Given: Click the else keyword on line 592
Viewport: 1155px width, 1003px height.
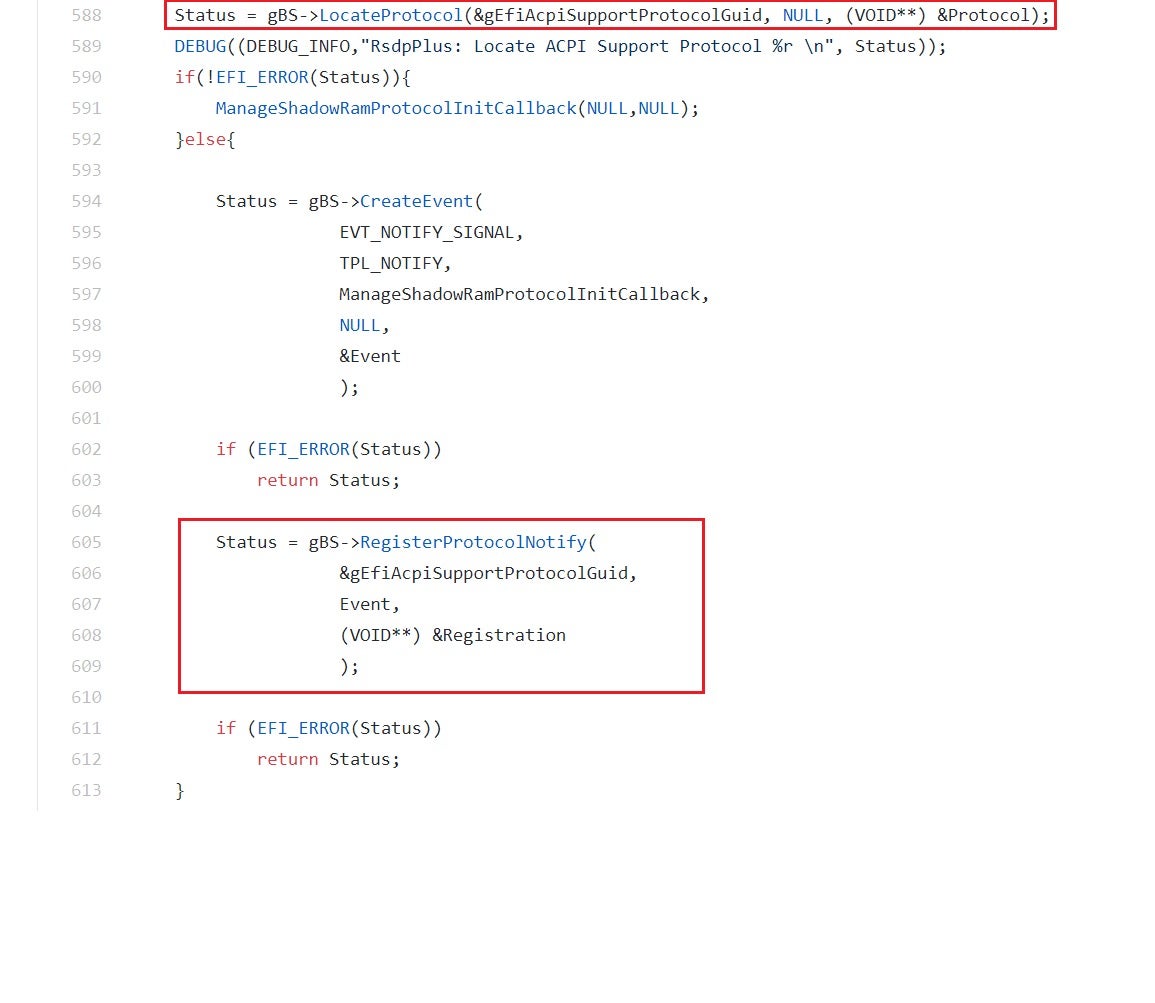Looking at the screenshot, I should tap(205, 139).
